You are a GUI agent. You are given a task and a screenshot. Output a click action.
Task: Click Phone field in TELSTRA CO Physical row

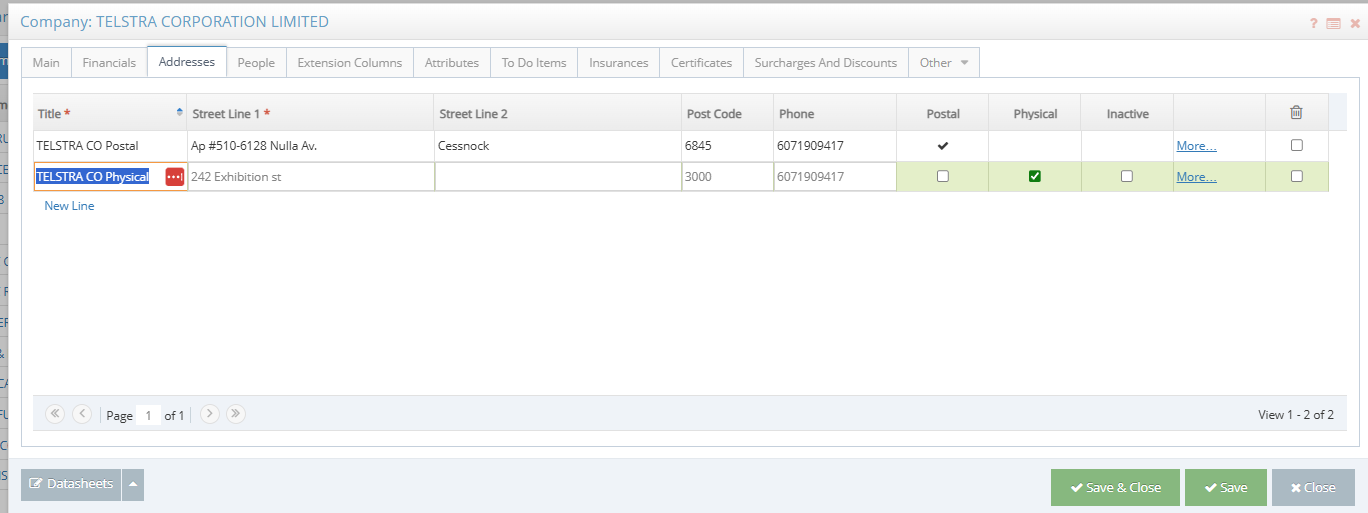[x=835, y=177]
